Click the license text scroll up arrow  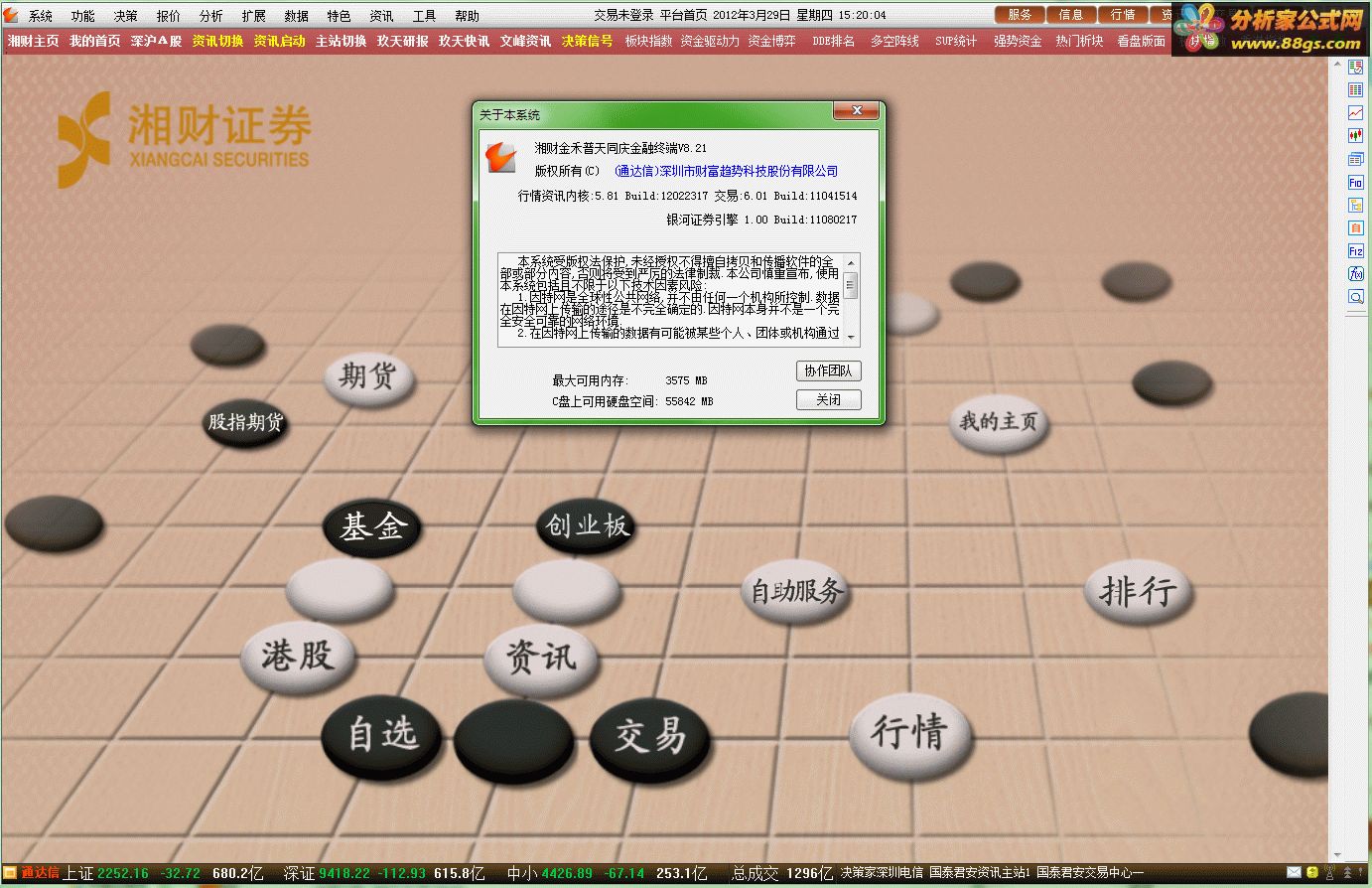point(851,262)
